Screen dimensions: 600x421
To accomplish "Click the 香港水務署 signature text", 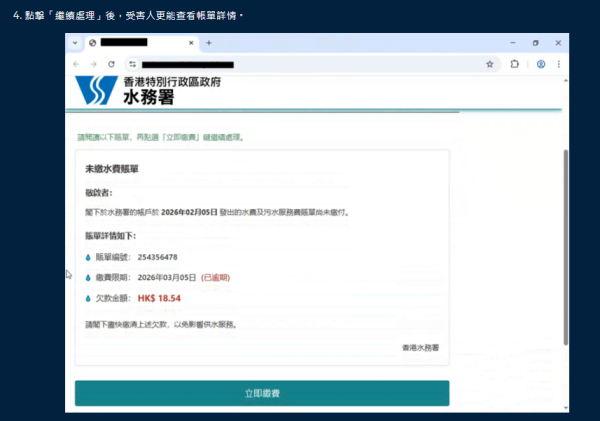I will click(x=421, y=348).
